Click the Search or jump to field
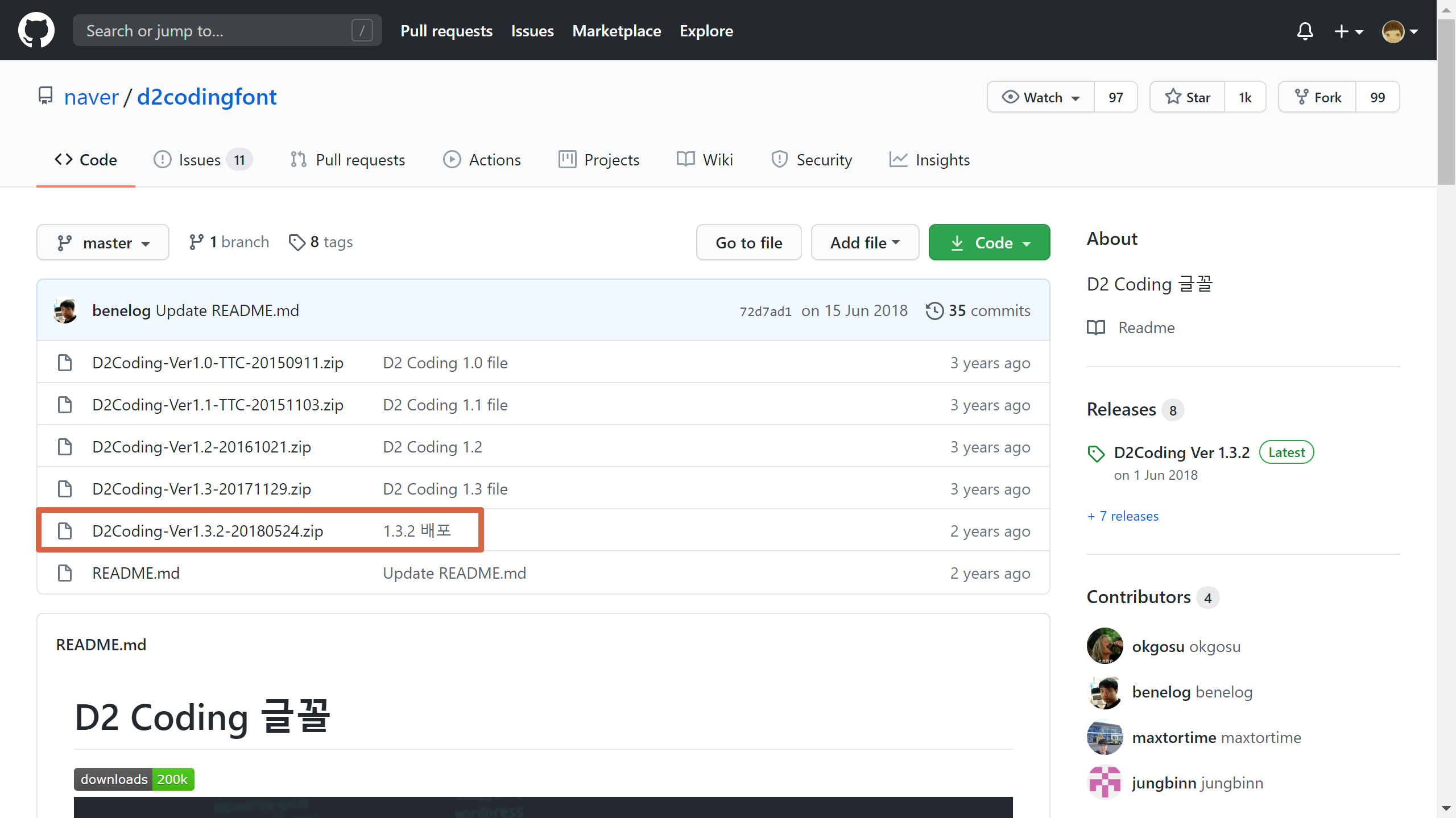The image size is (1456, 818). pos(216,31)
